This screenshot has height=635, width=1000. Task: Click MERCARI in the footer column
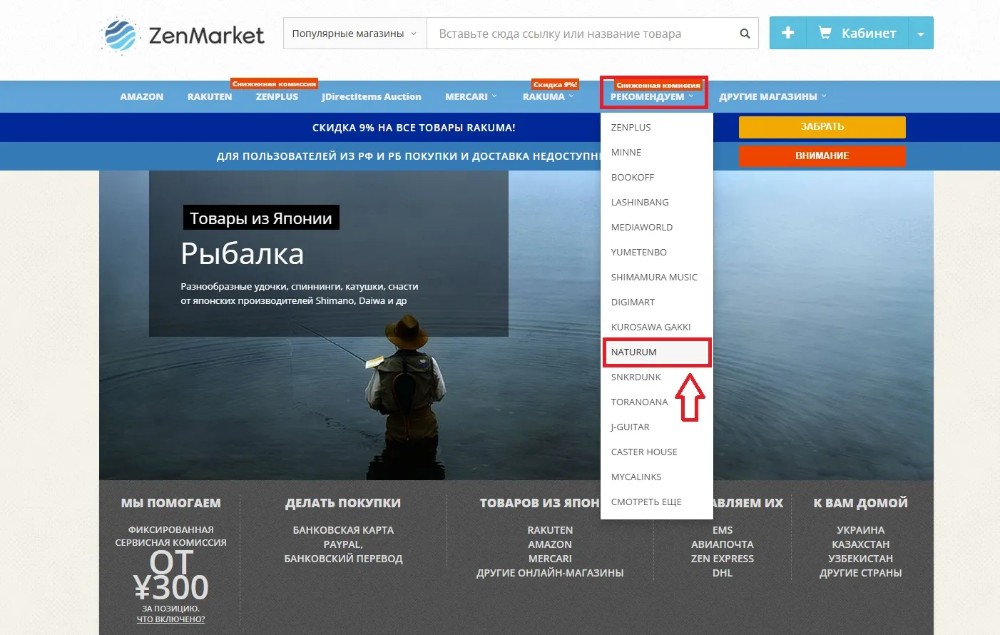point(550,558)
